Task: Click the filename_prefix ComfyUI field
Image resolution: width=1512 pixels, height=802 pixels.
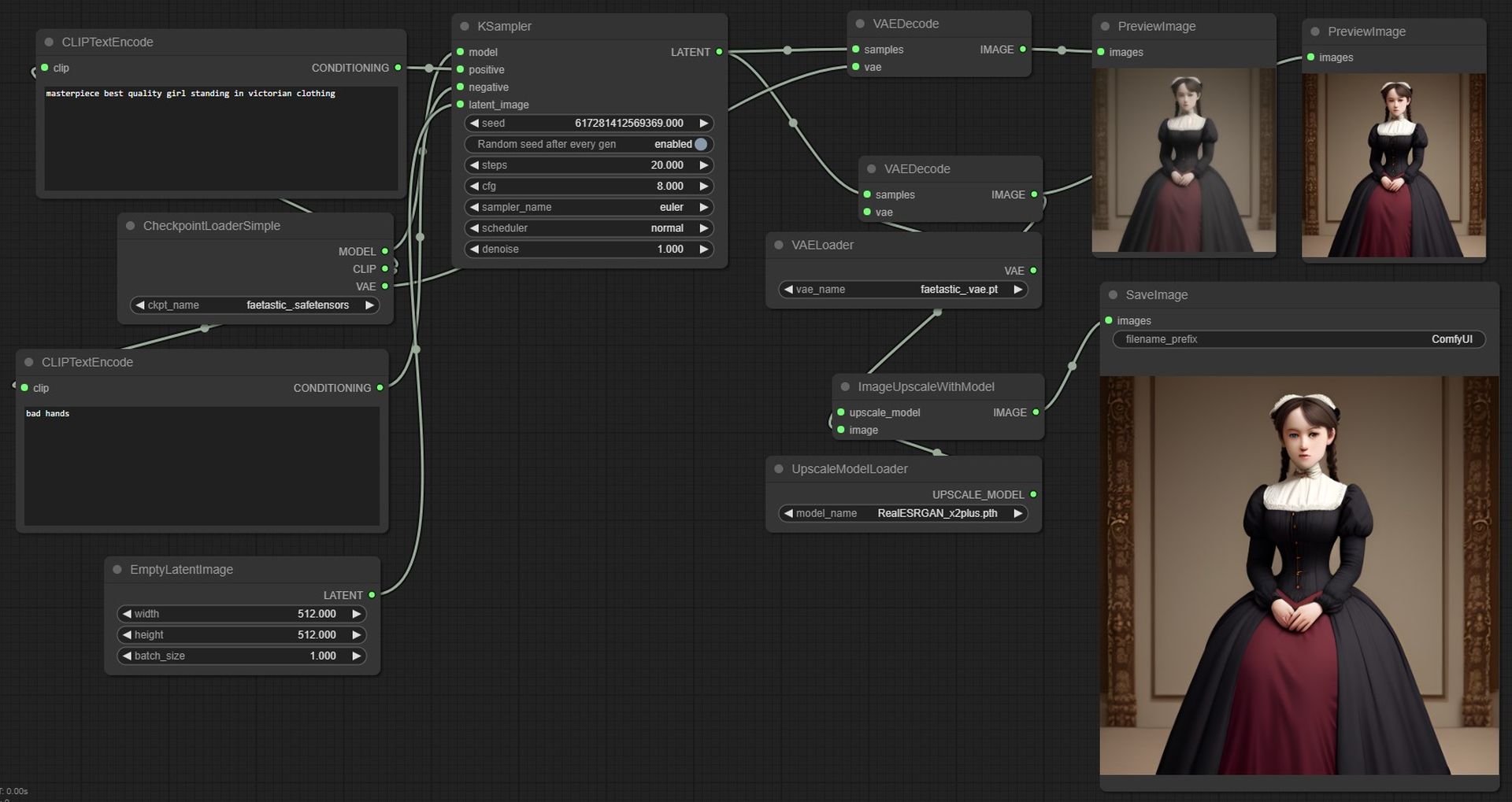Action: [1299, 340]
